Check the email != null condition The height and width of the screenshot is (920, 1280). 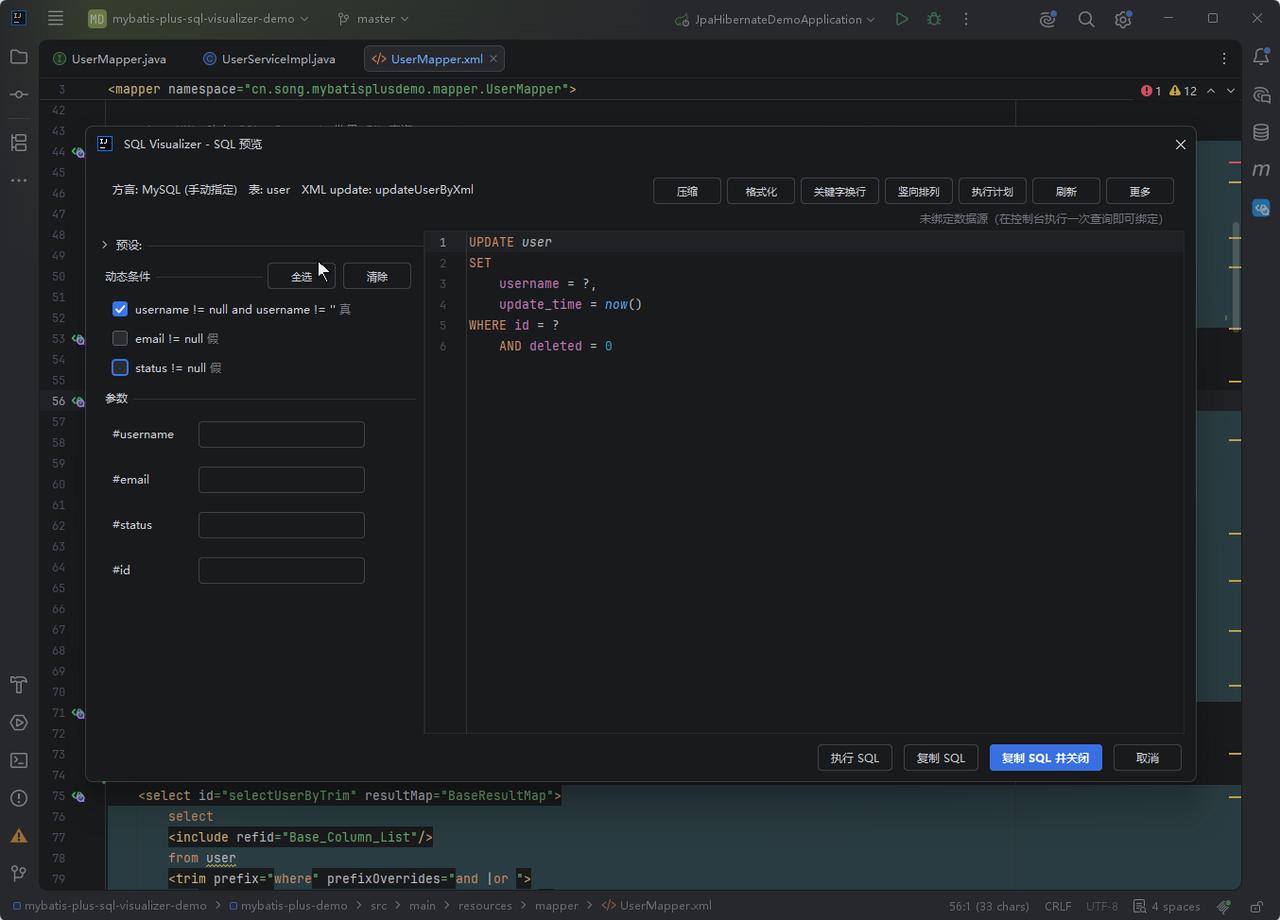[120, 338]
